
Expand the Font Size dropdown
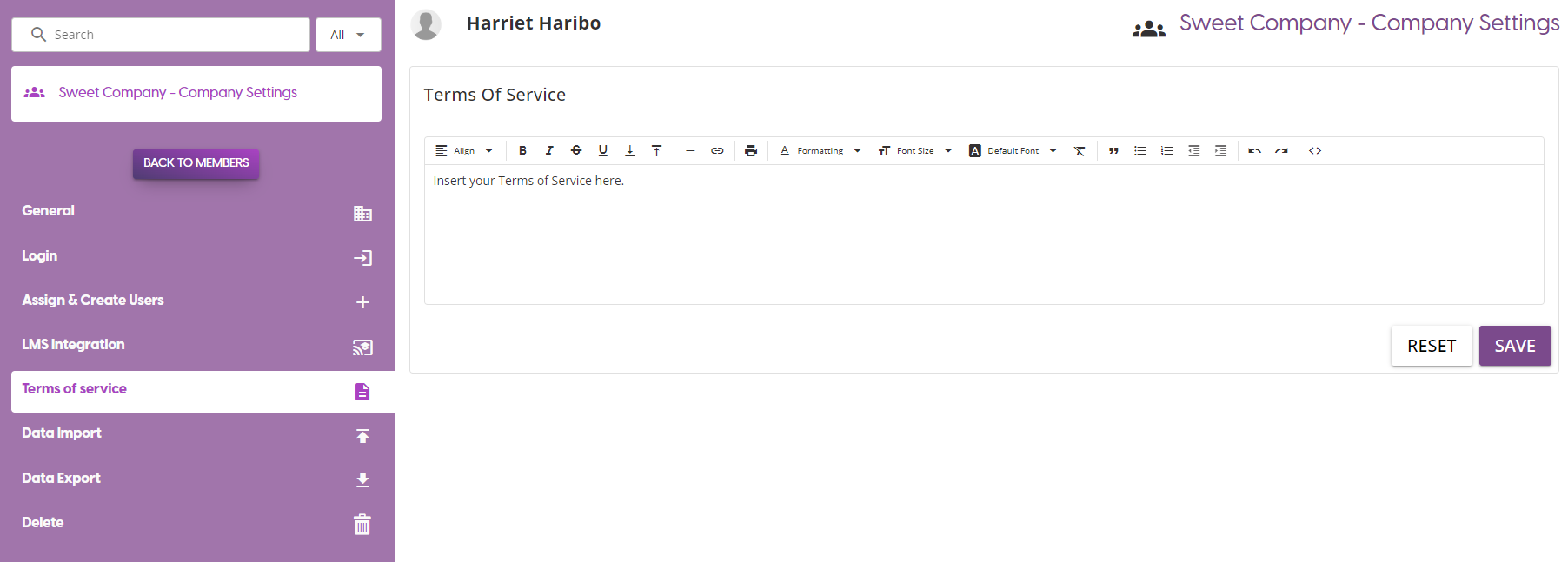(914, 151)
